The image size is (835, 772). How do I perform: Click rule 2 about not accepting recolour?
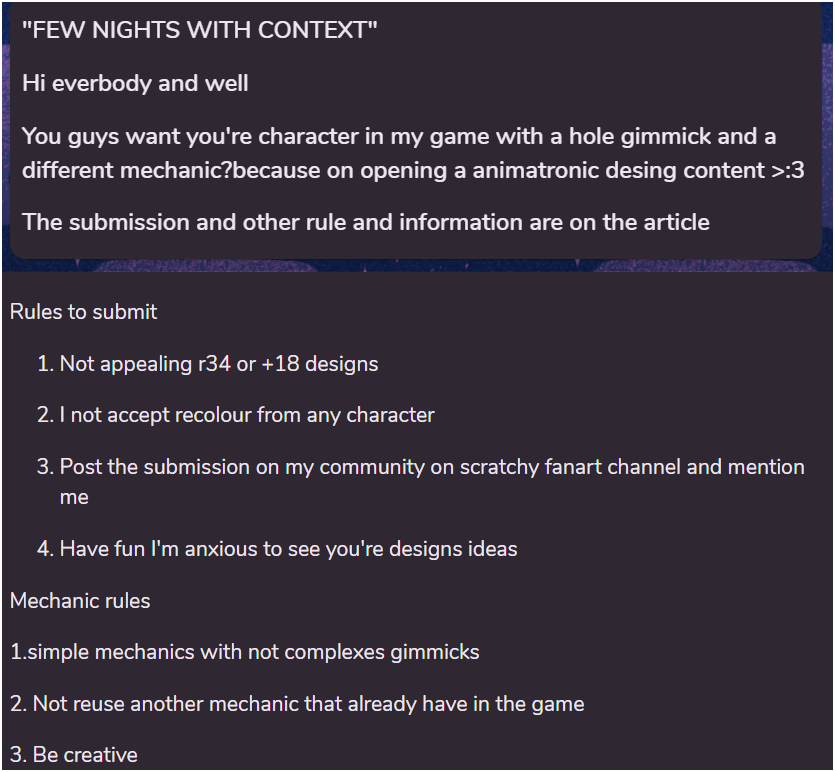(247, 415)
